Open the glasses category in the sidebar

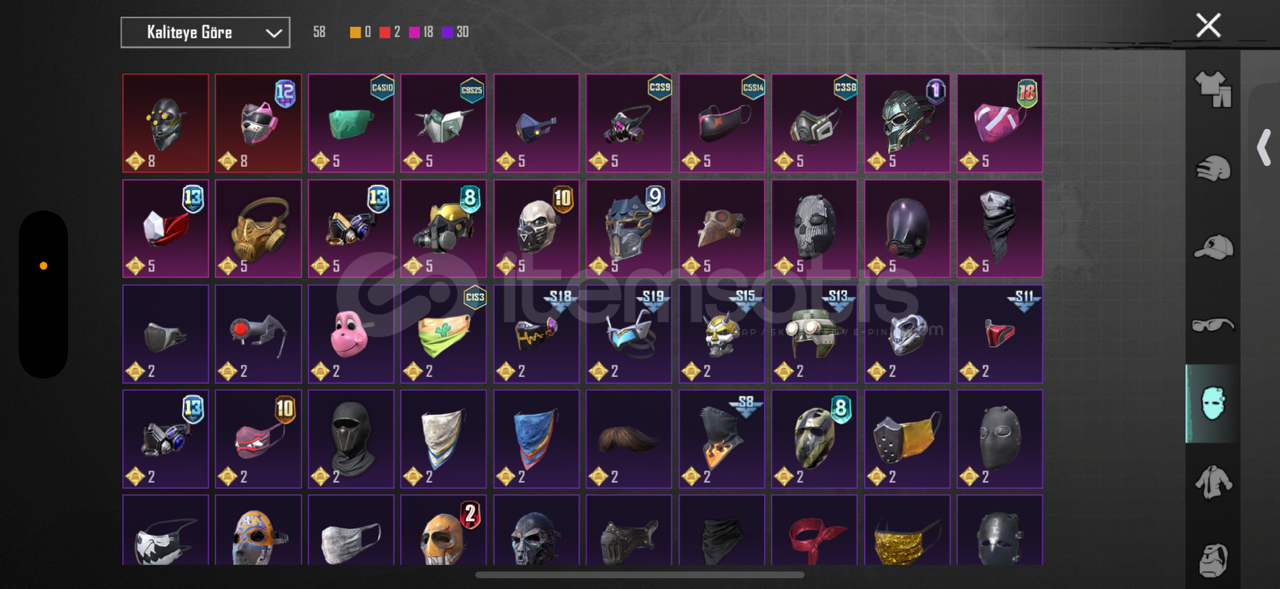click(1212, 325)
